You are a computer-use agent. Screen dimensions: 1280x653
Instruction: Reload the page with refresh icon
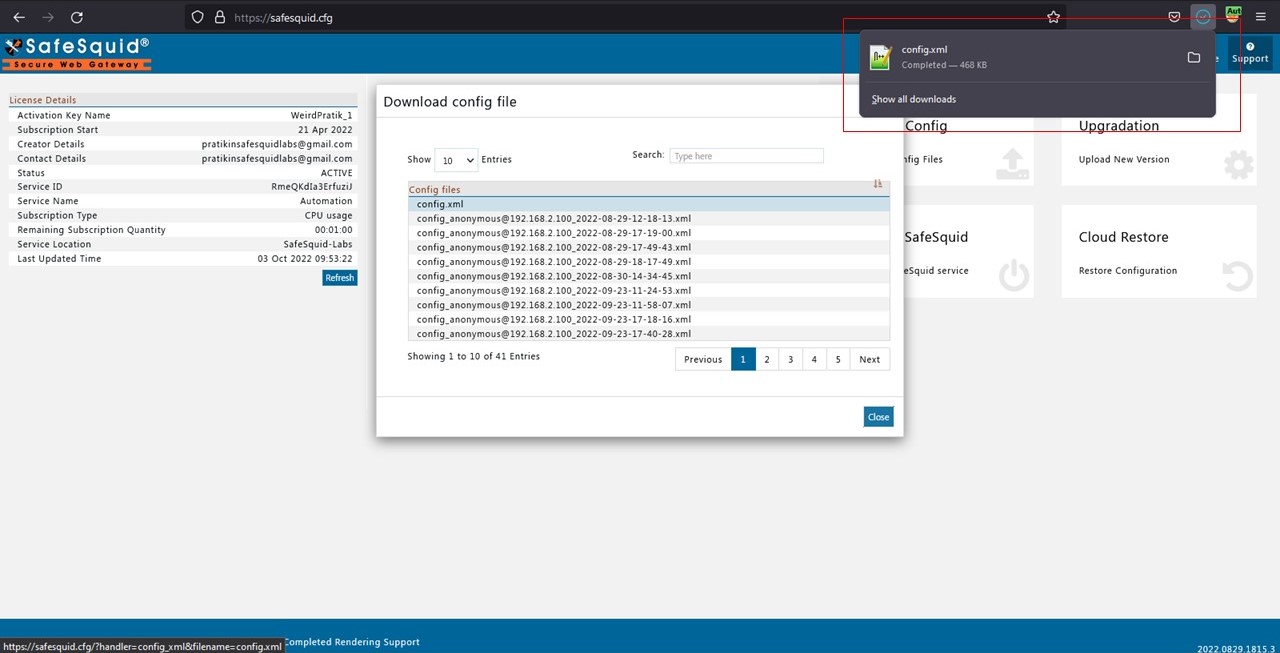[x=77, y=17]
